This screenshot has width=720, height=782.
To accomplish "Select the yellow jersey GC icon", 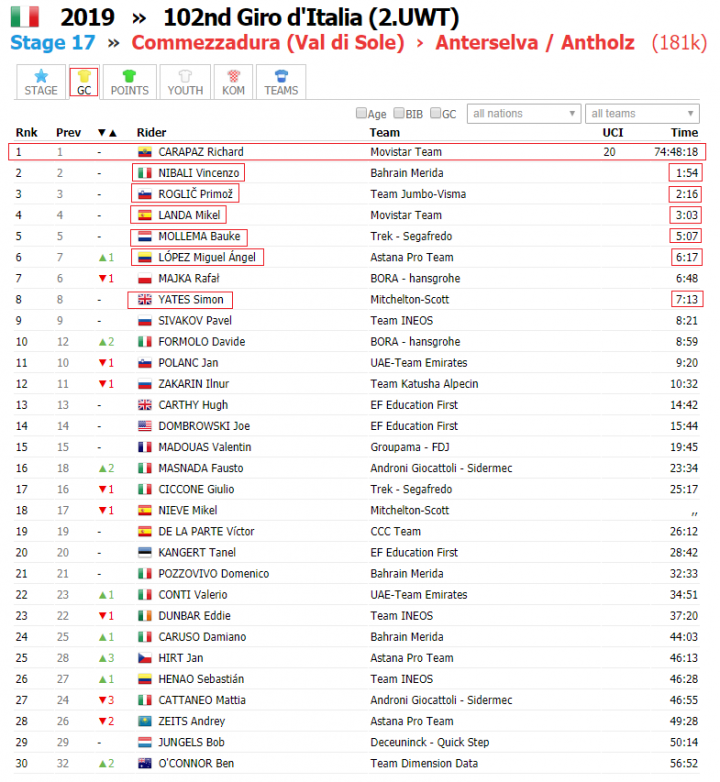I will 84,76.
